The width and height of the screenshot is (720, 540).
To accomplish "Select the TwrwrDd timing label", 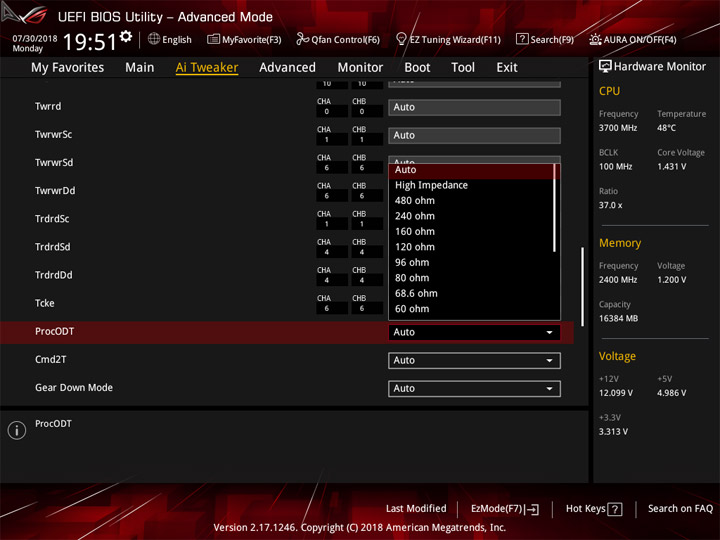I will coord(55,191).
